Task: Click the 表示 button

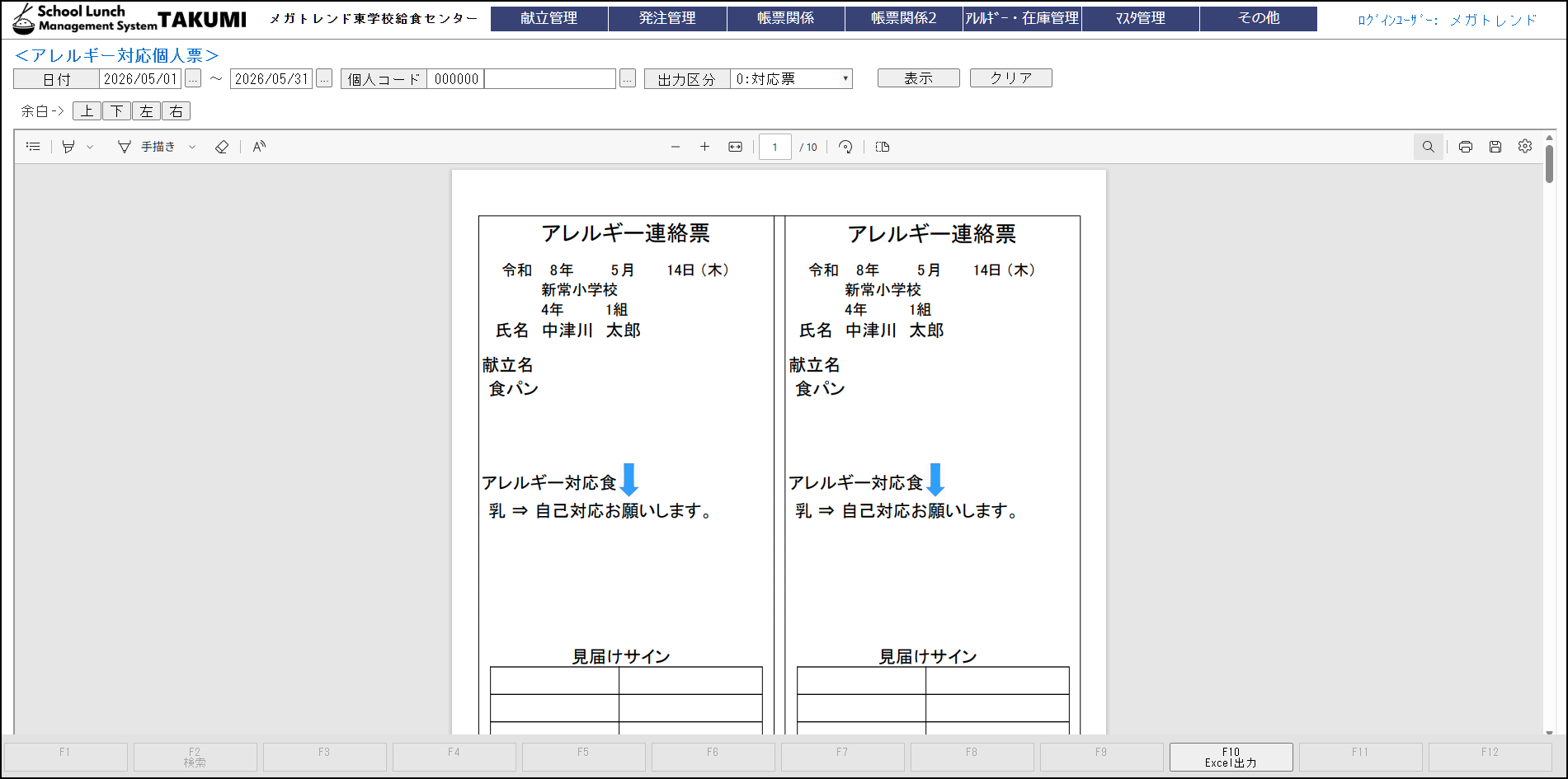Action: 918,78
